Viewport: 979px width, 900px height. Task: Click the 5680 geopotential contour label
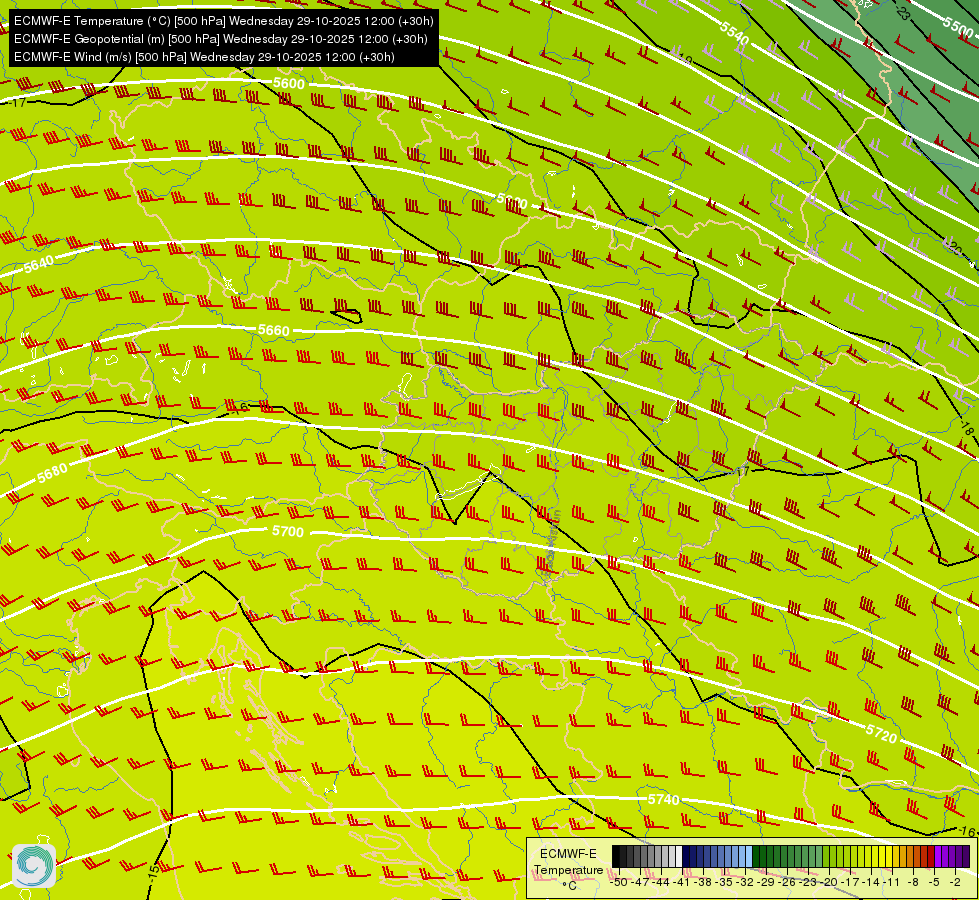[x=52, y=473]
